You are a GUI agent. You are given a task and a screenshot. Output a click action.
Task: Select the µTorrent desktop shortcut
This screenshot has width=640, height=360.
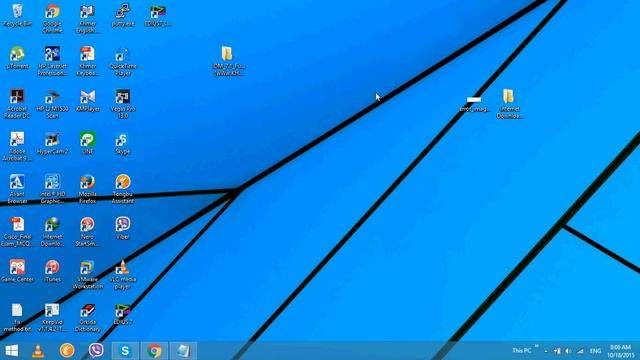[x=17, y=58]
